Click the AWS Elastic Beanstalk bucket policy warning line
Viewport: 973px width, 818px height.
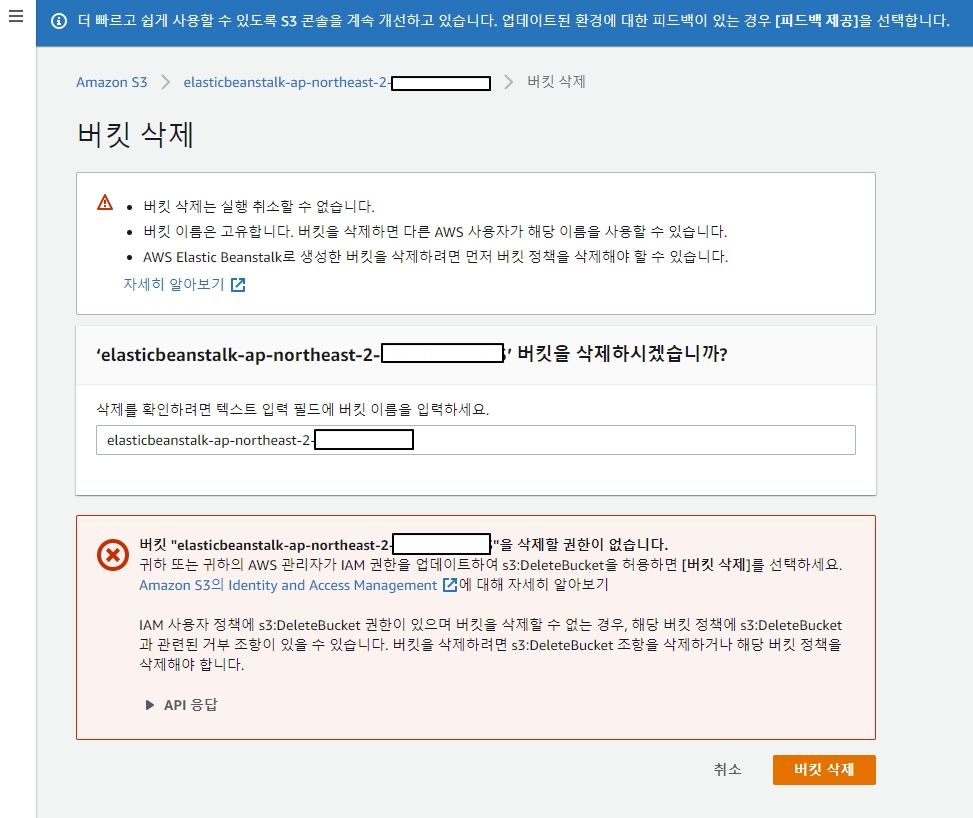pyautogui.click(x=436, y=257)
